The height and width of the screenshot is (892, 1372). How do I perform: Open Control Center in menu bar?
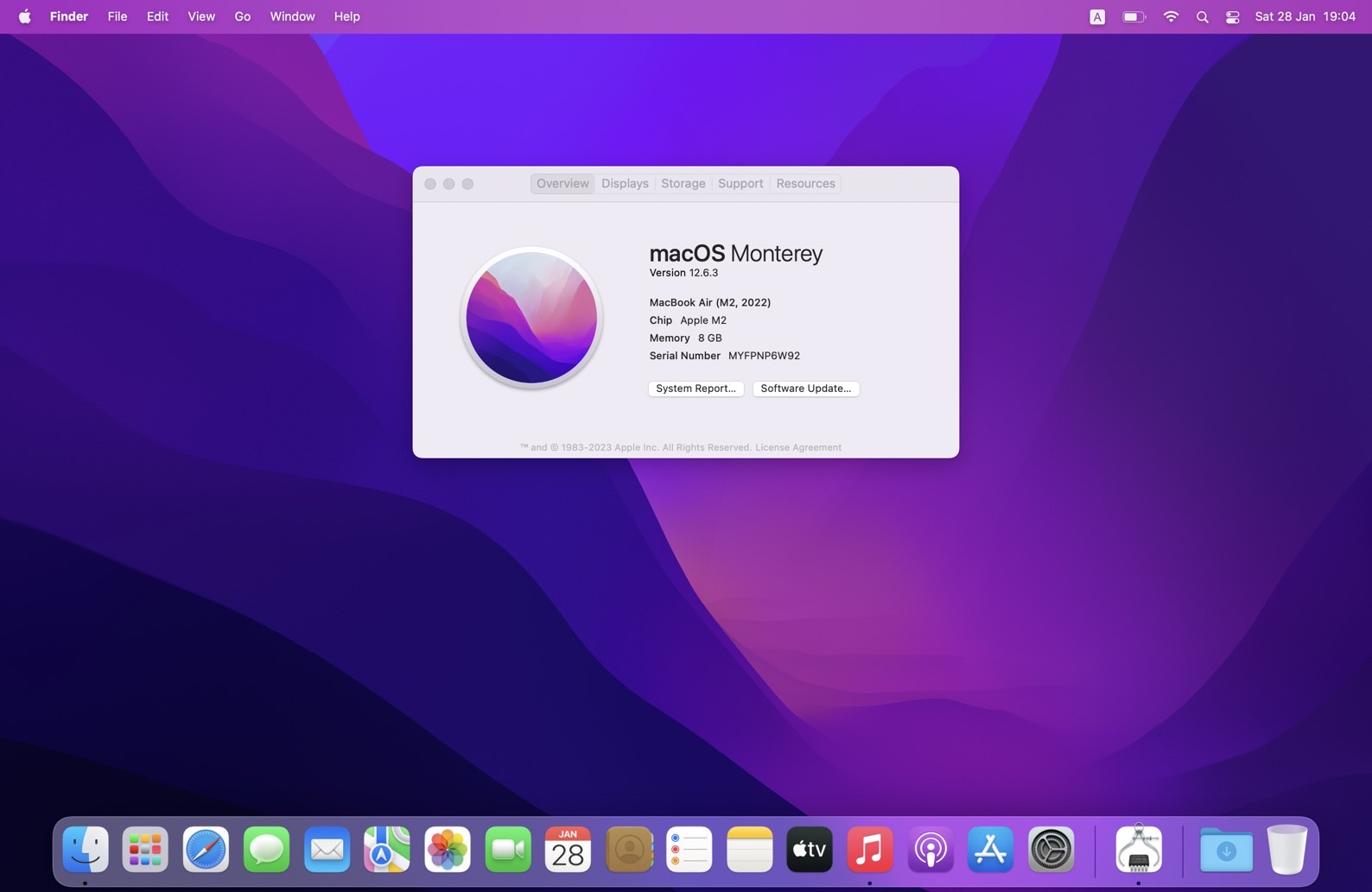(1233, 17)
